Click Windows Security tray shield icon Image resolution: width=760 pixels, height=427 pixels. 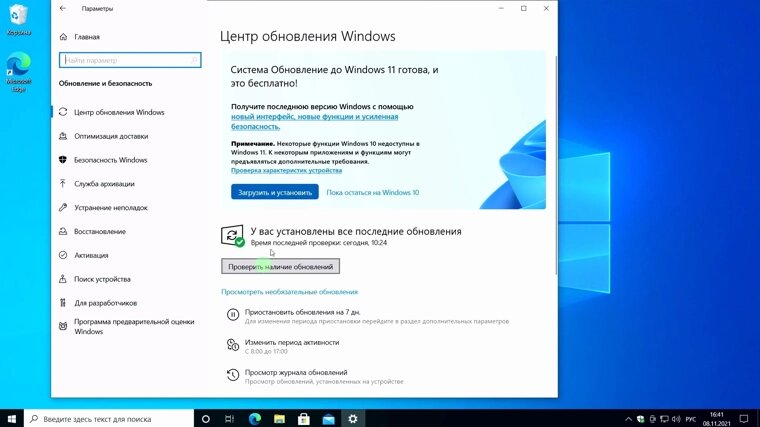click(x=640, y=419)
